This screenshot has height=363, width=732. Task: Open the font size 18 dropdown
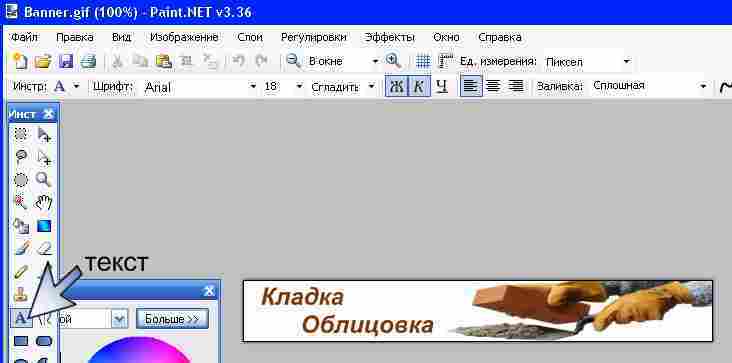point(299,87)
